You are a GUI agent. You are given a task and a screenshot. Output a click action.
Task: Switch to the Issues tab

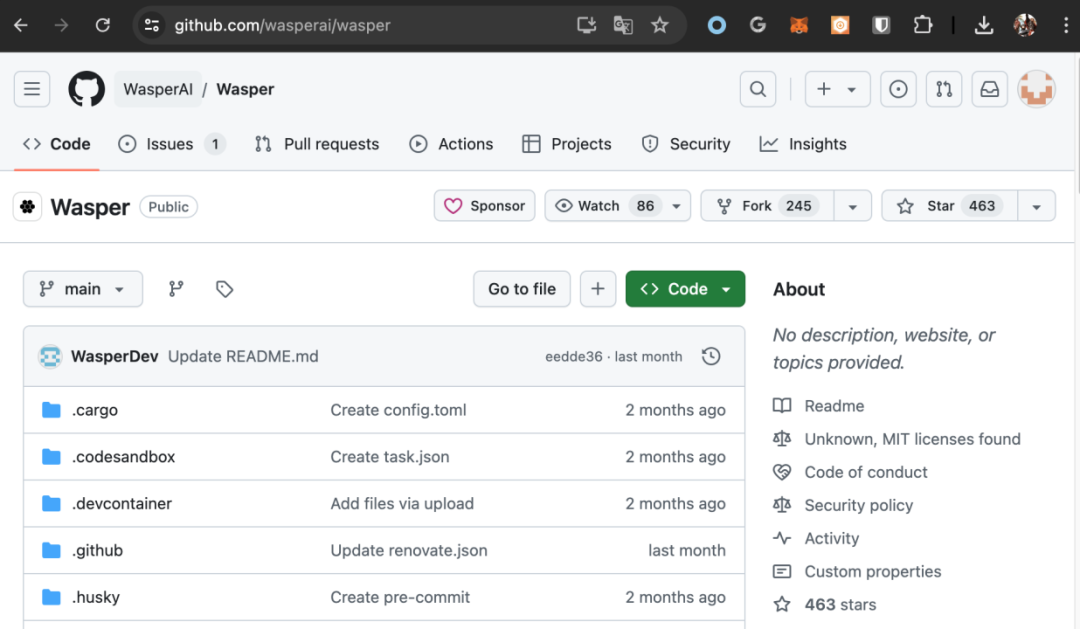[x=172, y=144]
